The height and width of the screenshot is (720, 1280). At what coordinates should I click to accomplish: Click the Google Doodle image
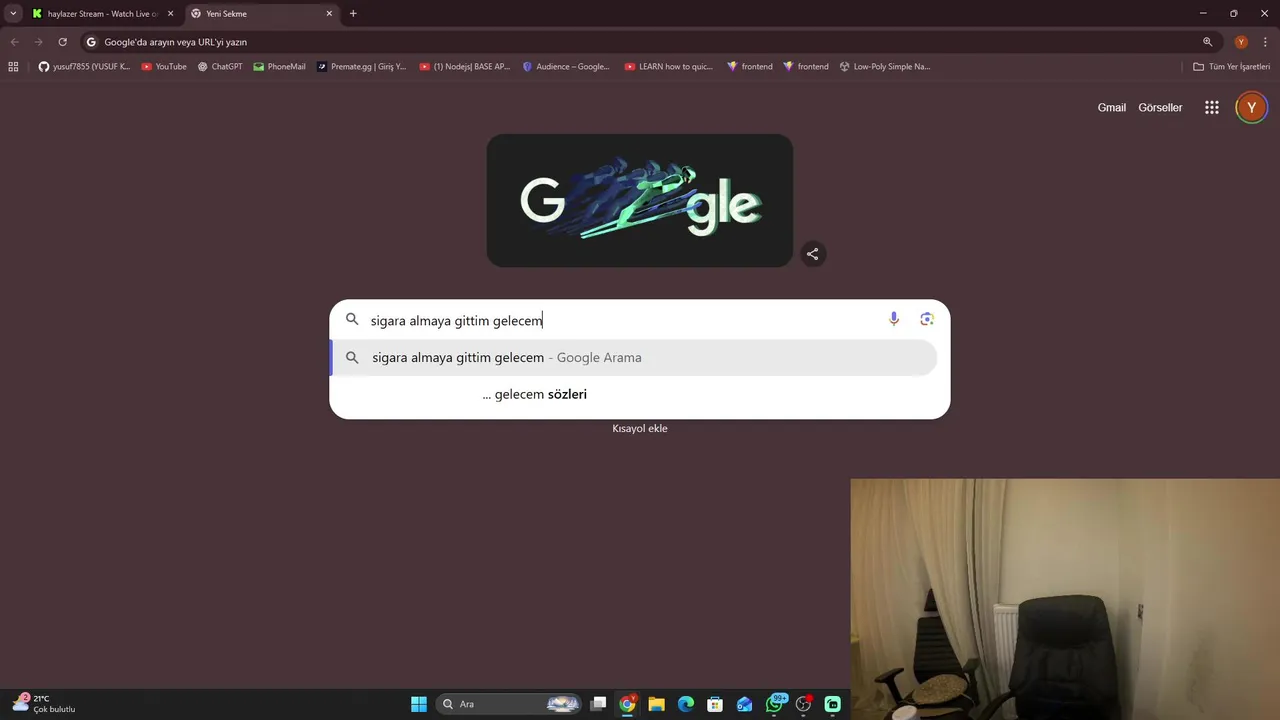click(x=640, y=200)
